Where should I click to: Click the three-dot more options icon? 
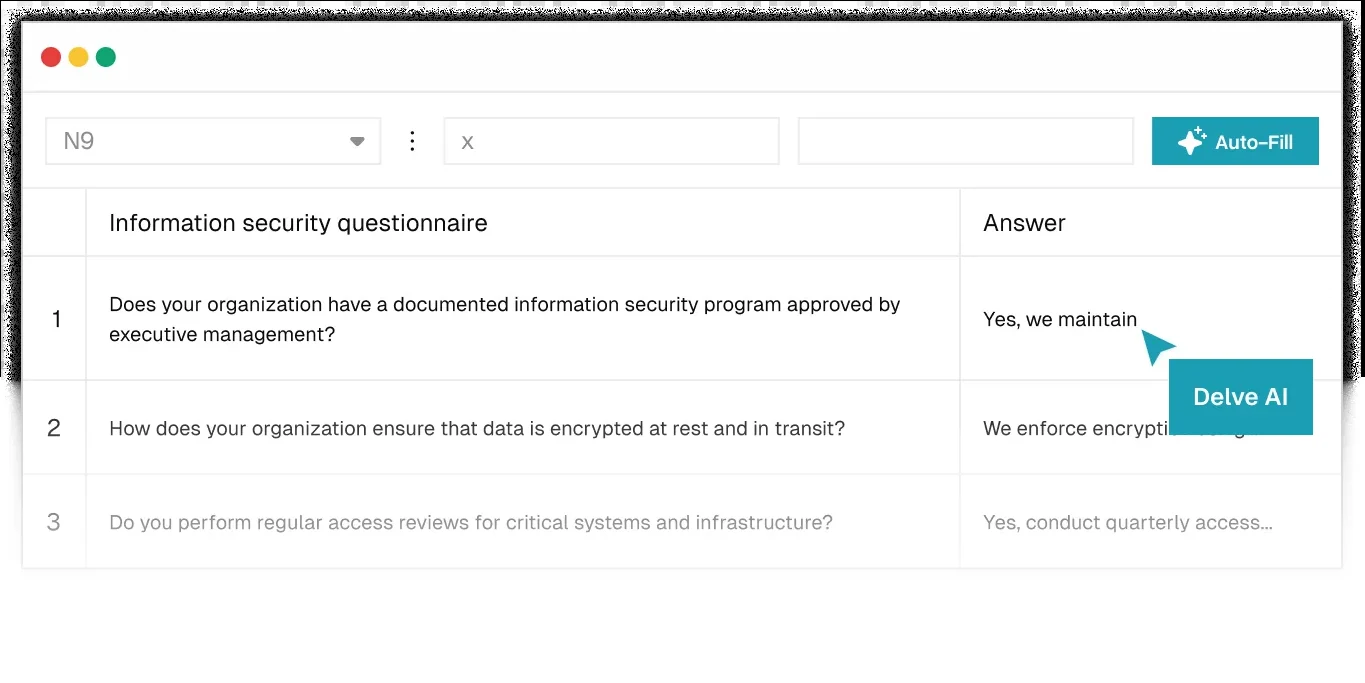tap(412, 141)
